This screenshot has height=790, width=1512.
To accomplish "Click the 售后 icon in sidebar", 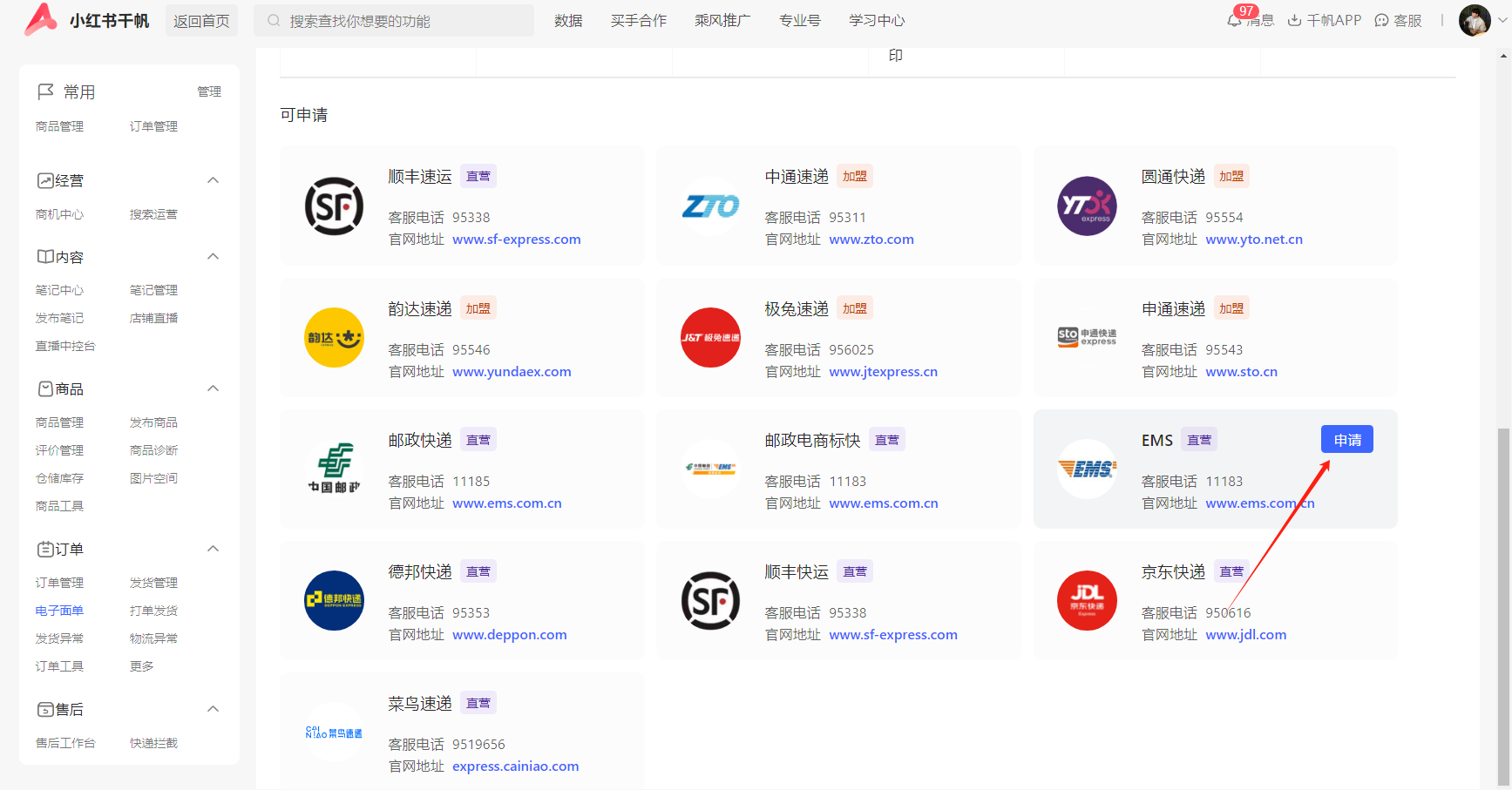I will (x=45, y=709).
